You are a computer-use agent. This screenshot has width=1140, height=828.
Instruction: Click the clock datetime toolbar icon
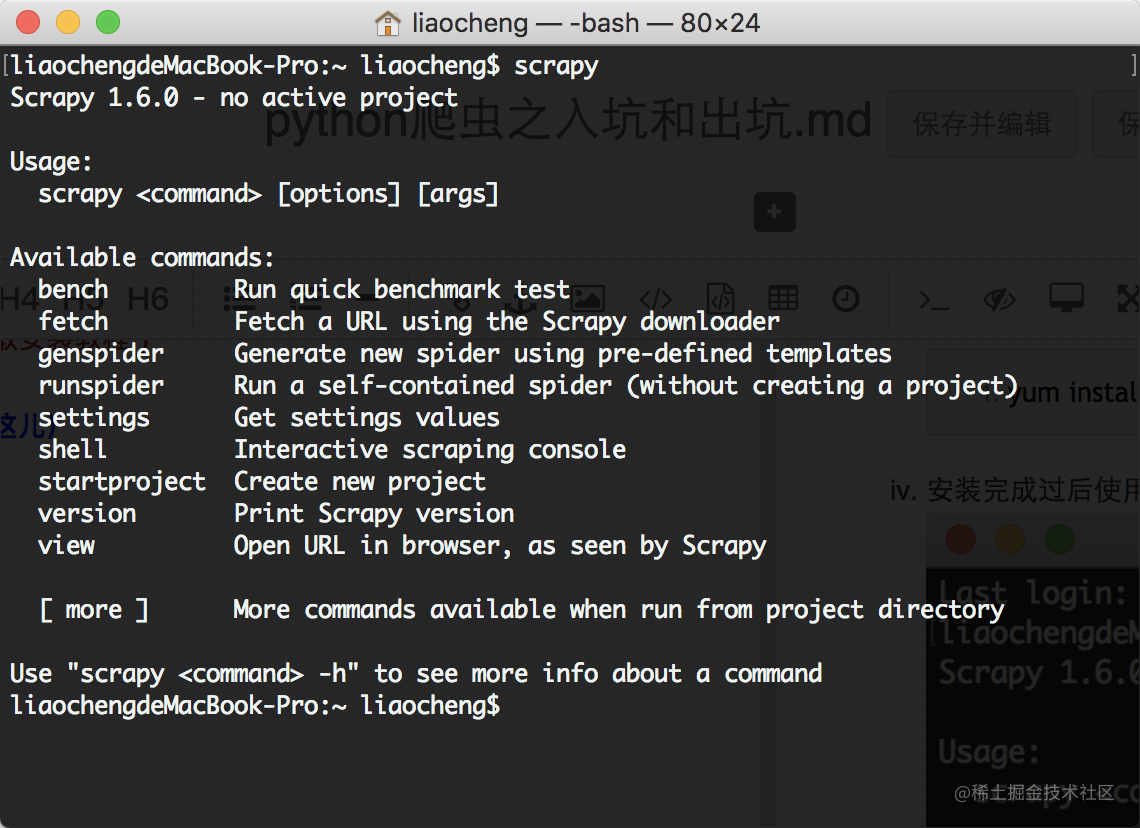846,299
